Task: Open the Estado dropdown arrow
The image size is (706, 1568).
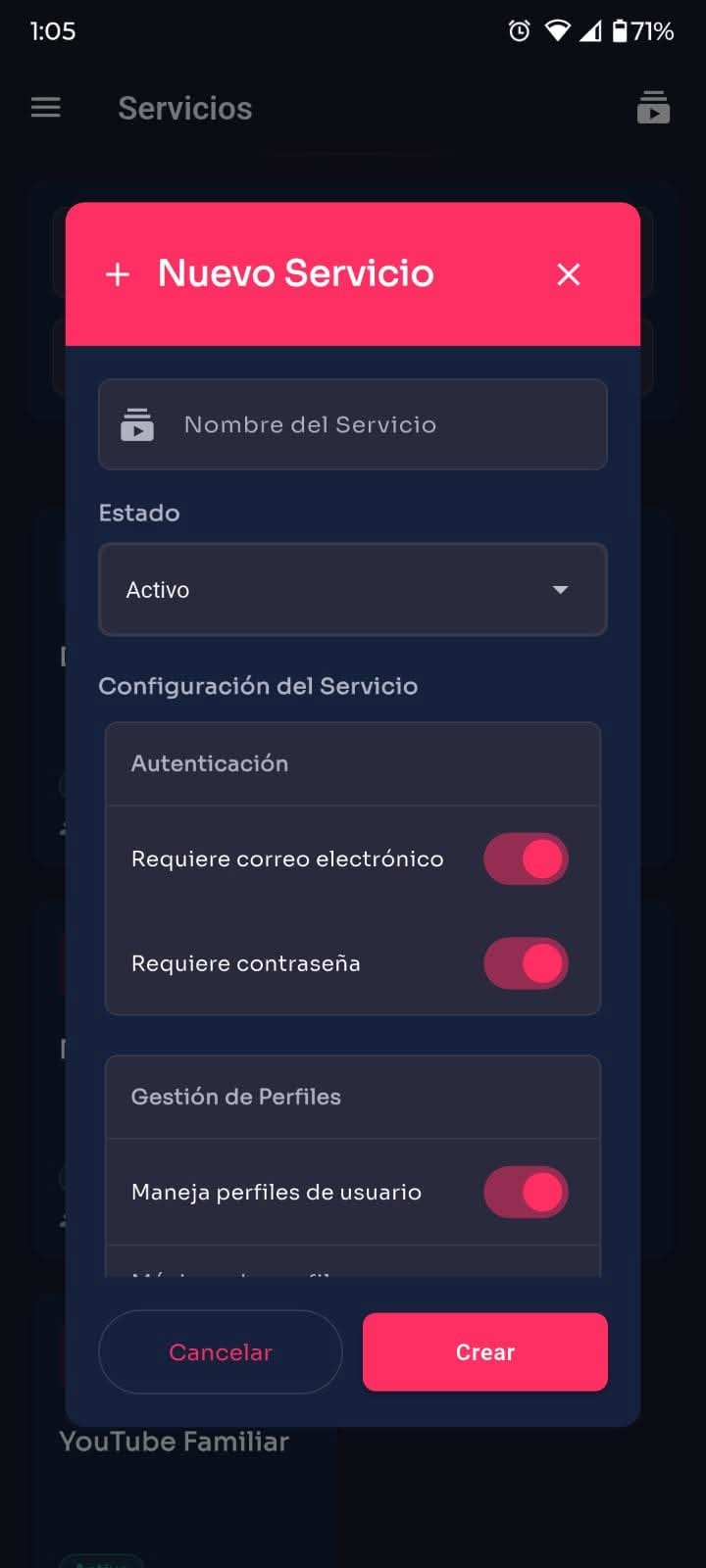Action: 560,590
